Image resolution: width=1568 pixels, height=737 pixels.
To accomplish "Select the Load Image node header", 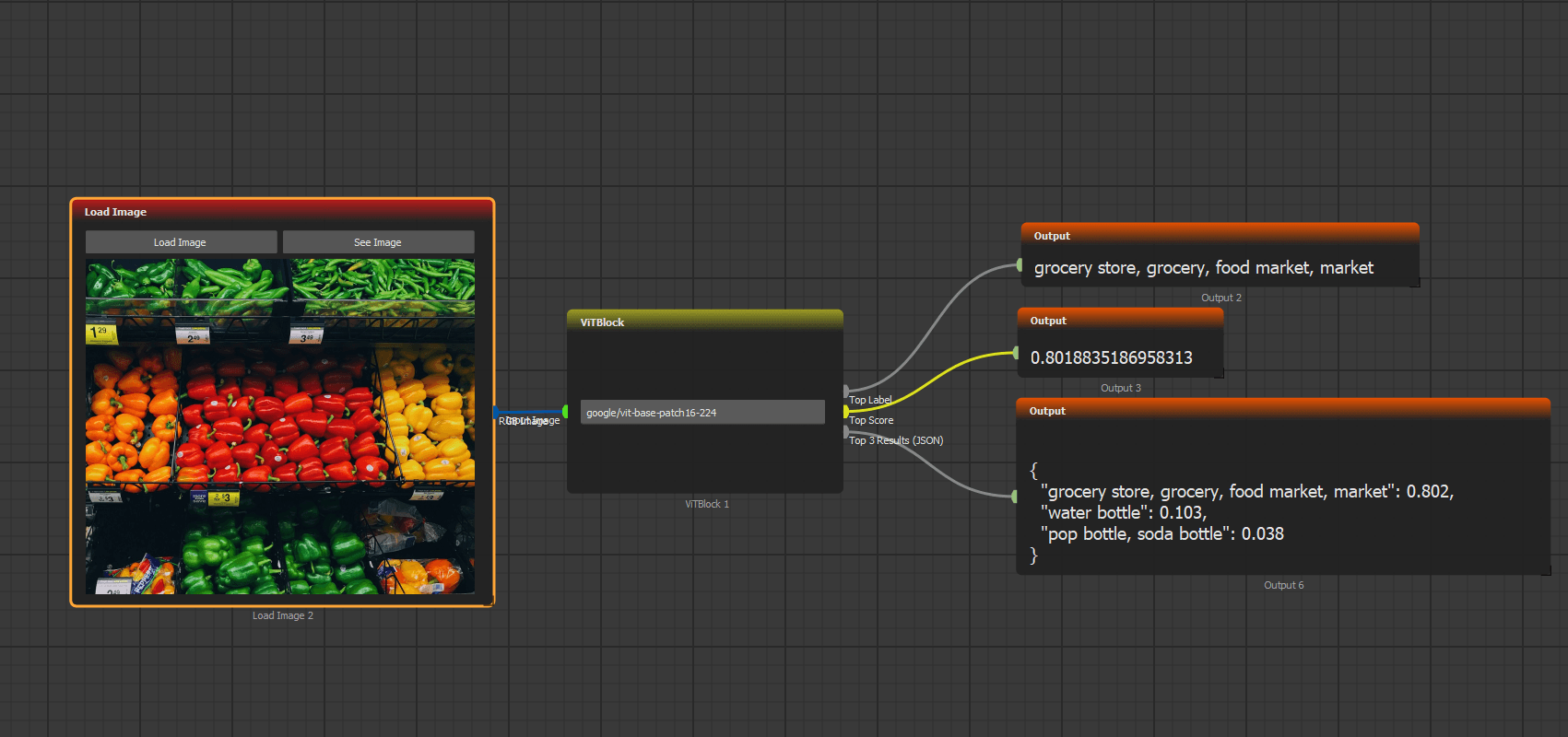I will (282, 212).
